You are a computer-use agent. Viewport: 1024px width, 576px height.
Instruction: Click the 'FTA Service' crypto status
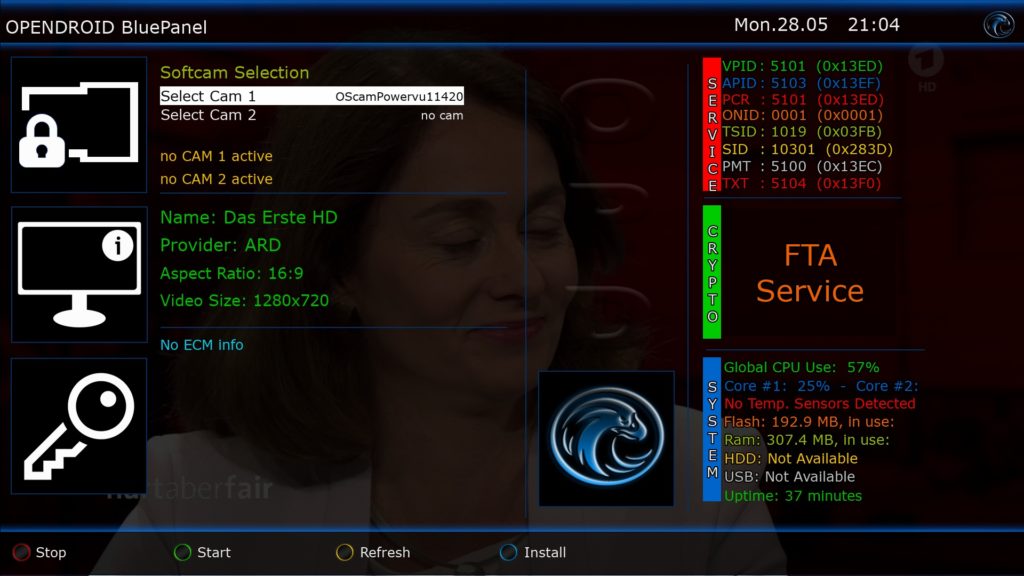810,273
